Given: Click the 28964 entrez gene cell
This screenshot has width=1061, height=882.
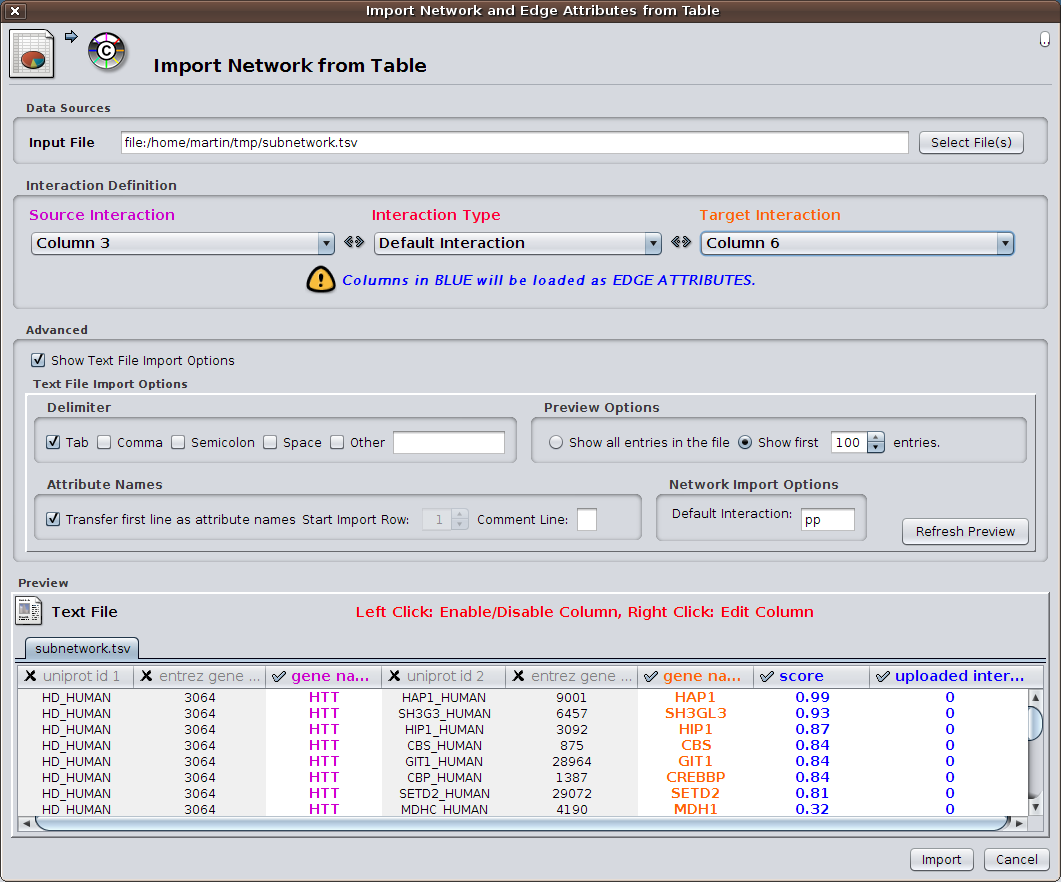Looking at the screenshot, I should [x=571, y=762].
